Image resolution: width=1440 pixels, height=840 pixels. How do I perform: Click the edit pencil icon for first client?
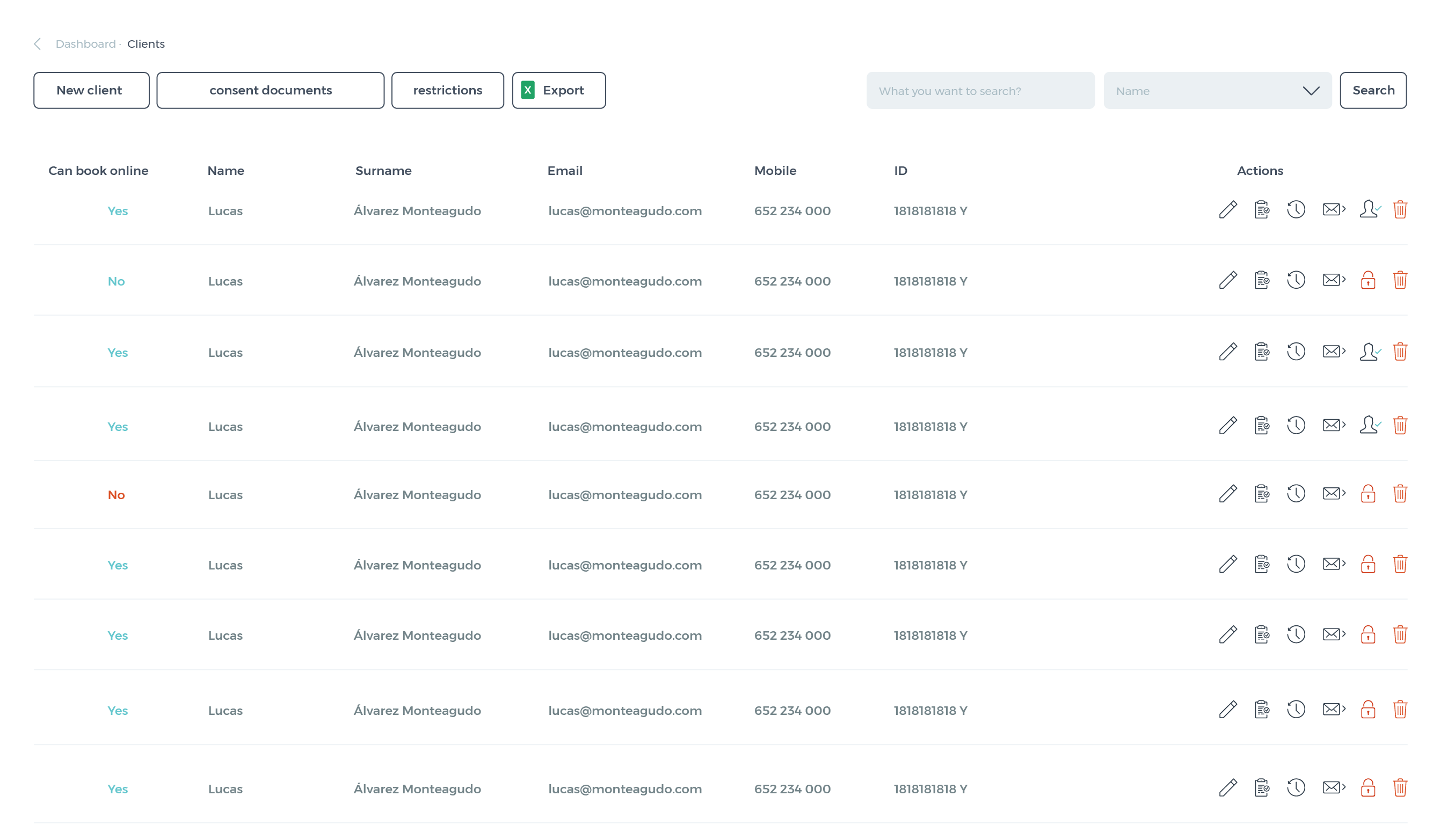pos(1227,209)
